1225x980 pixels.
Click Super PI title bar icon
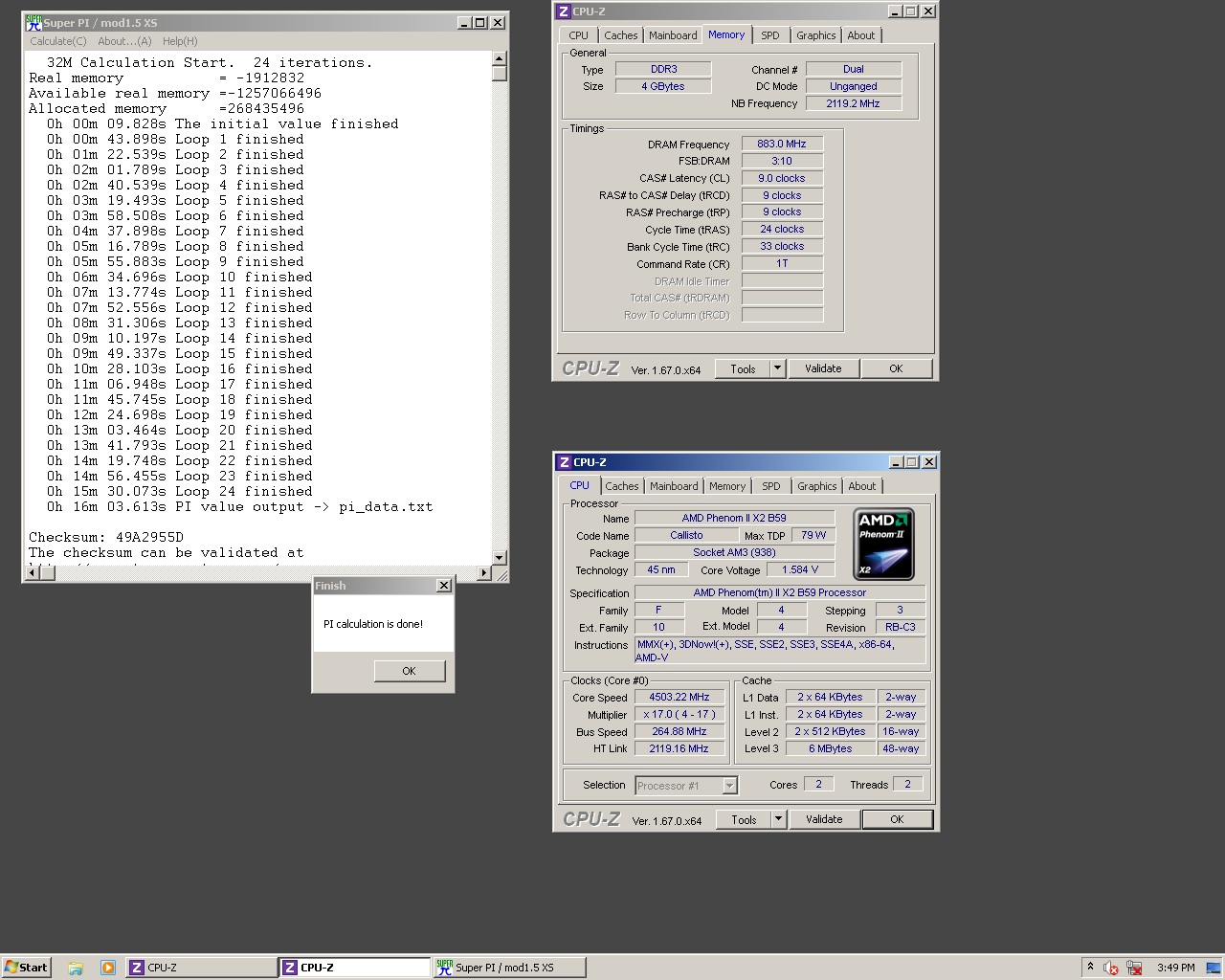[x=33, y=22]
